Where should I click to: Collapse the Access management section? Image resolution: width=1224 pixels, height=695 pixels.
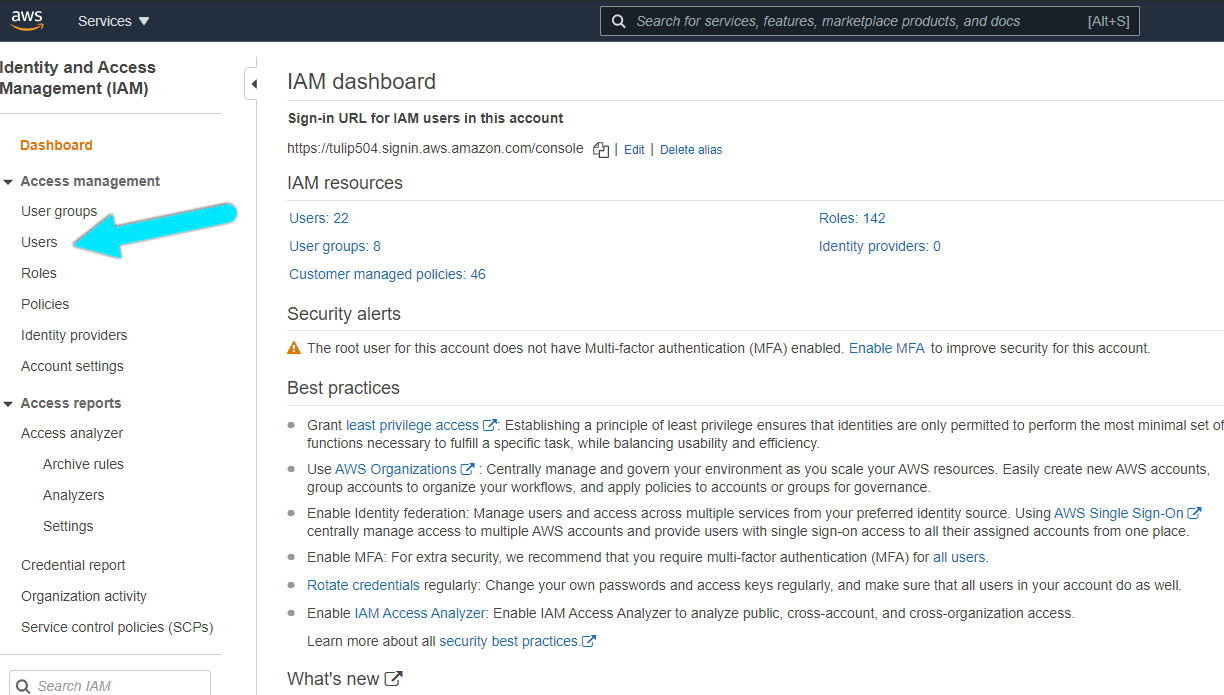click(8, 181)
